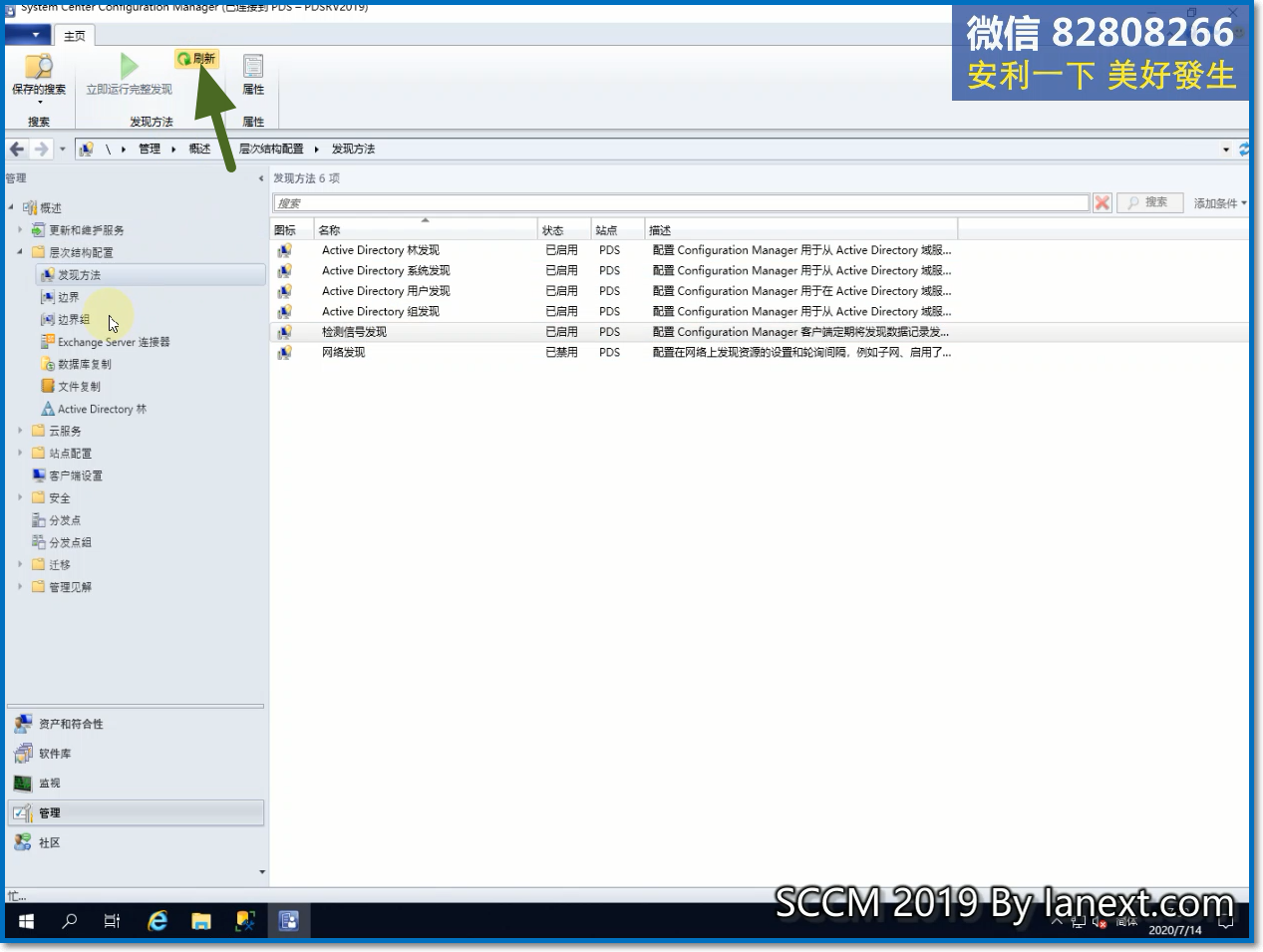Click the 发现方法 breadcrumb segment

(x=353, y=149)
